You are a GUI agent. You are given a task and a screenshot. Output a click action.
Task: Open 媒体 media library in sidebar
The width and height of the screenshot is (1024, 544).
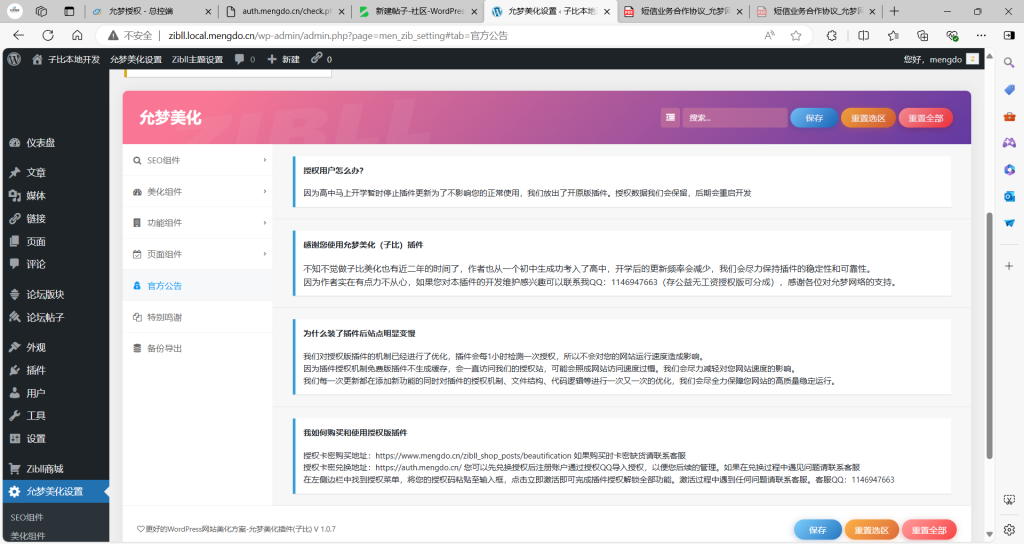[x=35, y=195]
